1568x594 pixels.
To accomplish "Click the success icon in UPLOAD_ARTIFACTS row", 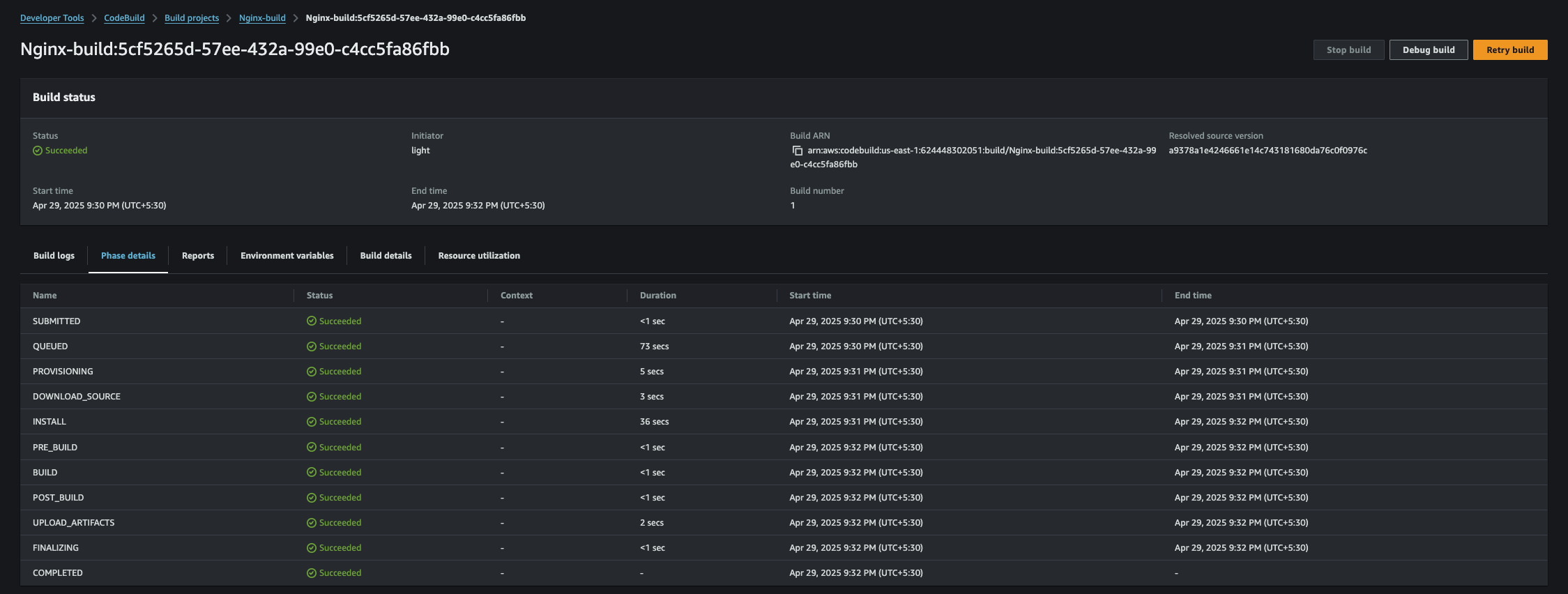I will click(x=312, y=523).
